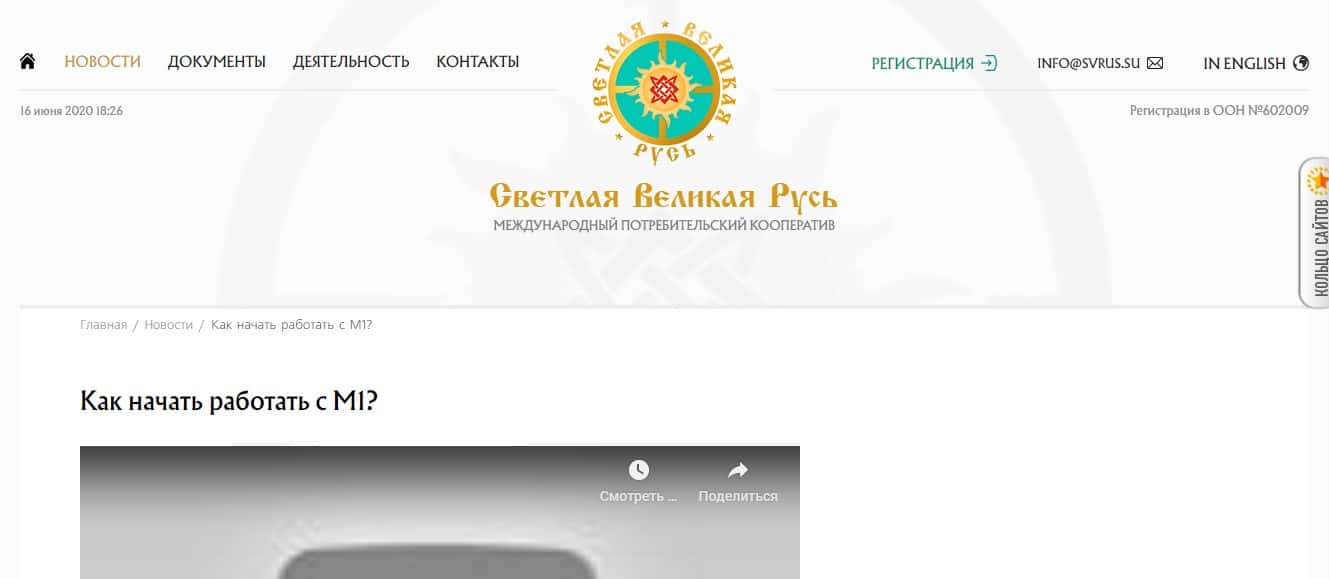Click the share arrow 'Поделиться' icon

point(738,470)
